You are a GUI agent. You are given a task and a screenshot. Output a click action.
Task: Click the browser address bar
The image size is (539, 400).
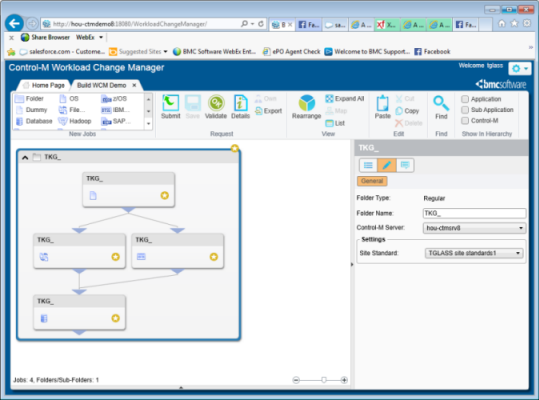145,24
